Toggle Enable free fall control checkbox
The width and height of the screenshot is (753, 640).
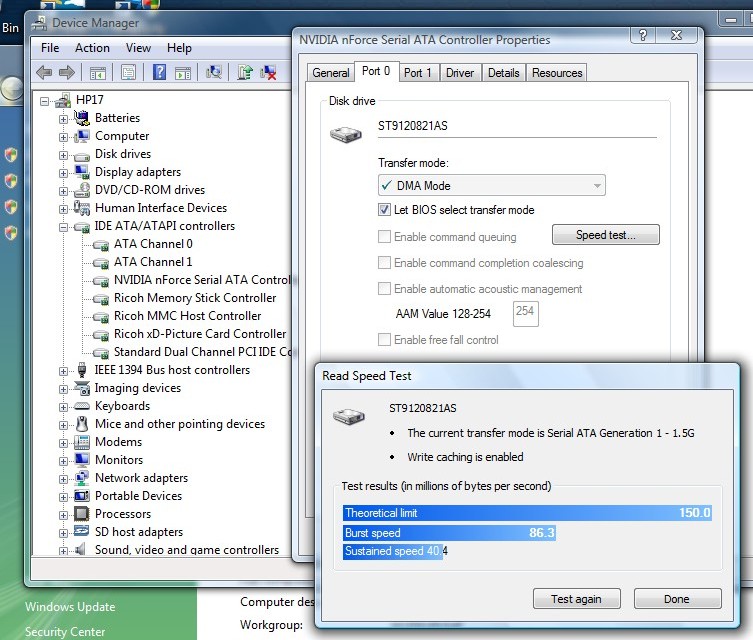[384, 339]
